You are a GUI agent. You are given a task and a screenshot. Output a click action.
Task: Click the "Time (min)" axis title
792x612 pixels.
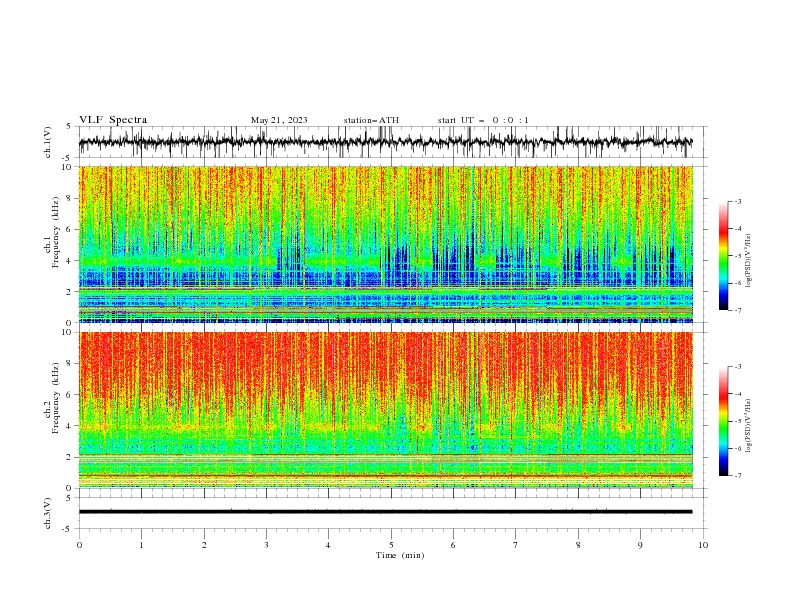coord(400,555)
